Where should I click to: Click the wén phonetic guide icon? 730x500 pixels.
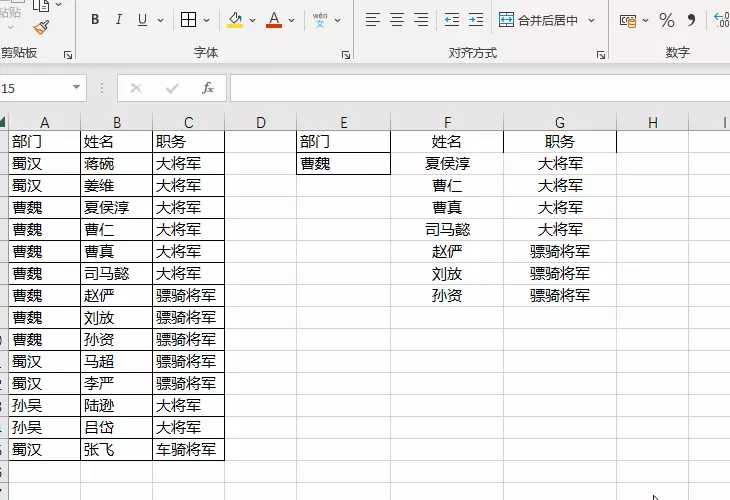point(320,20)
